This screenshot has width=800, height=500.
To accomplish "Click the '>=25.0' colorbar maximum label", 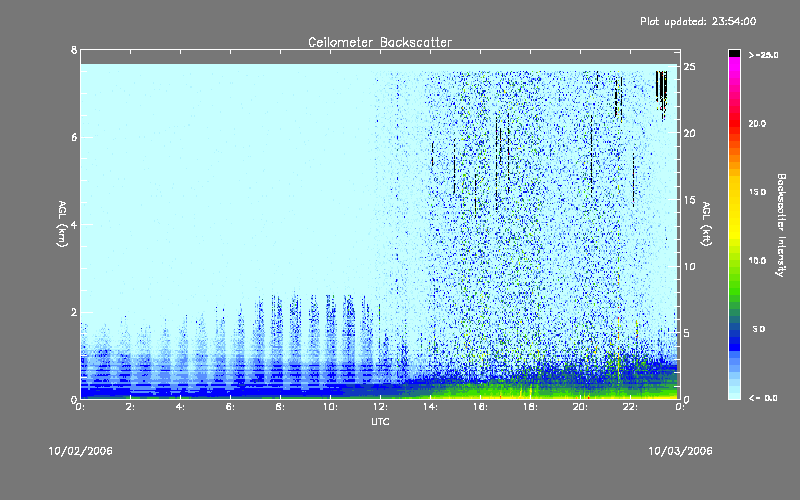I will (x=763, y=55).
